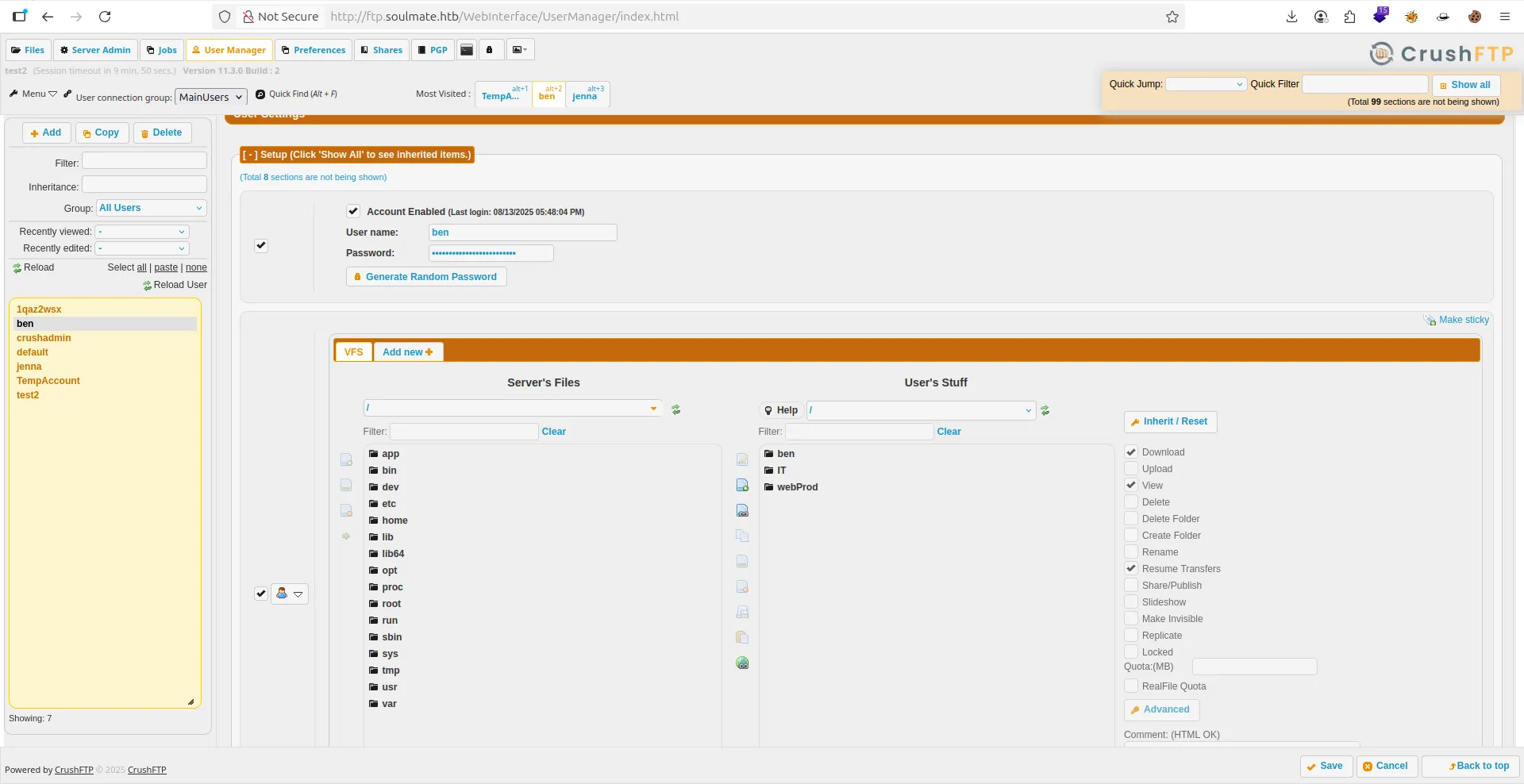Click the terminal console icon in top toolbar
The width and height of the screenshot is (1524, 784).
tap(467, 50)
